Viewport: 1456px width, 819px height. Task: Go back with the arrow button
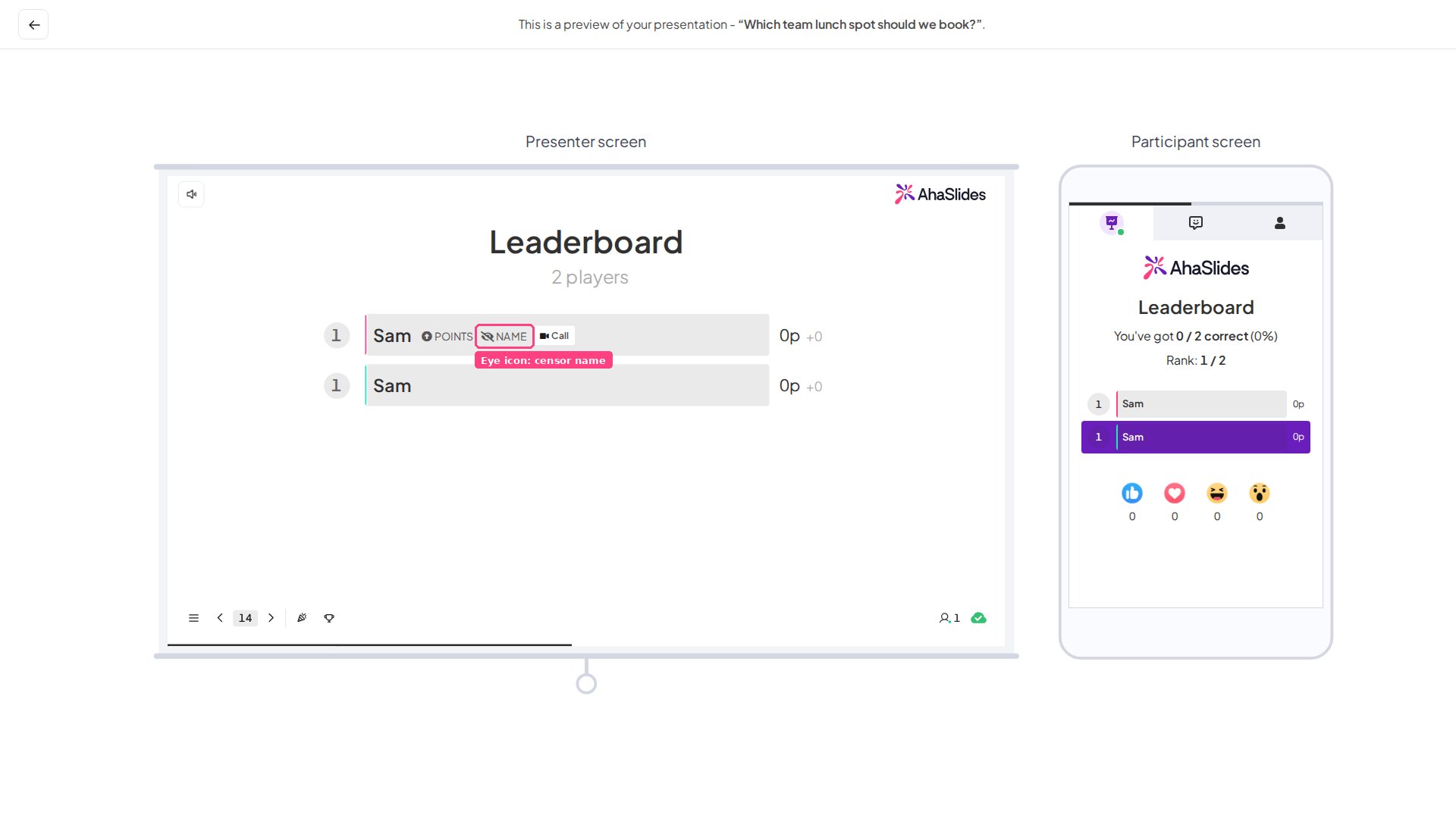coord(33,25)
